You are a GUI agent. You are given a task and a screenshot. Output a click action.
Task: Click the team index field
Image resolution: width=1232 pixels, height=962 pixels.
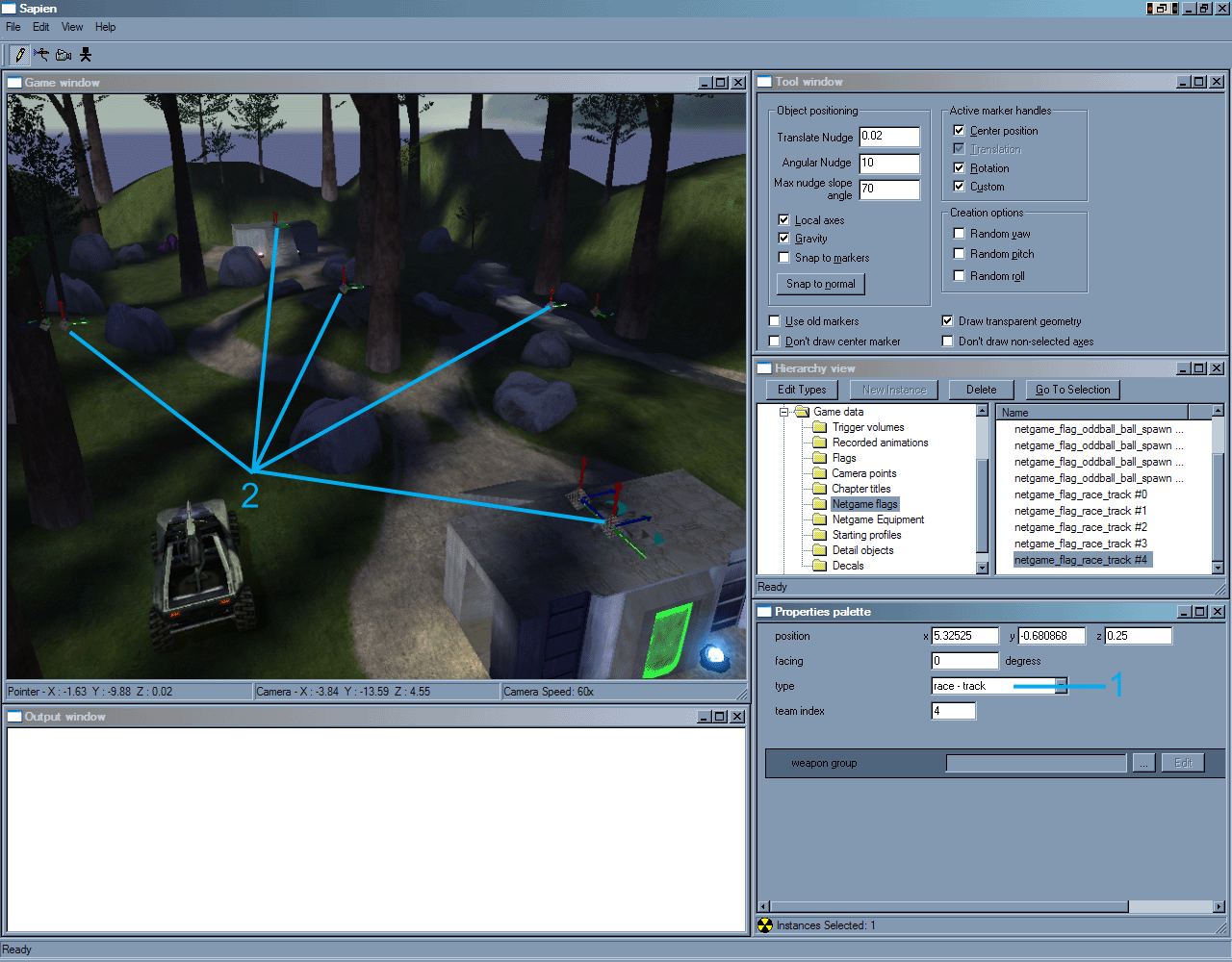coord(953,711)
